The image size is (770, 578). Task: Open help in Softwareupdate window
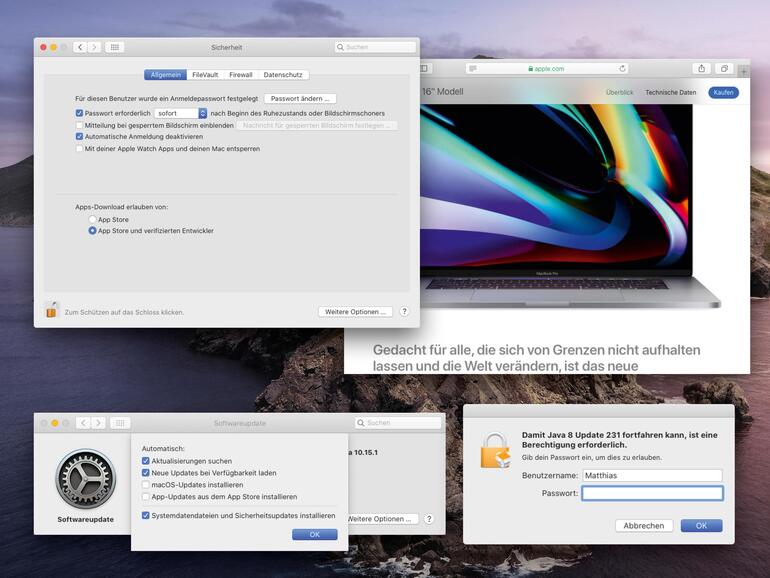click(429, 519)
